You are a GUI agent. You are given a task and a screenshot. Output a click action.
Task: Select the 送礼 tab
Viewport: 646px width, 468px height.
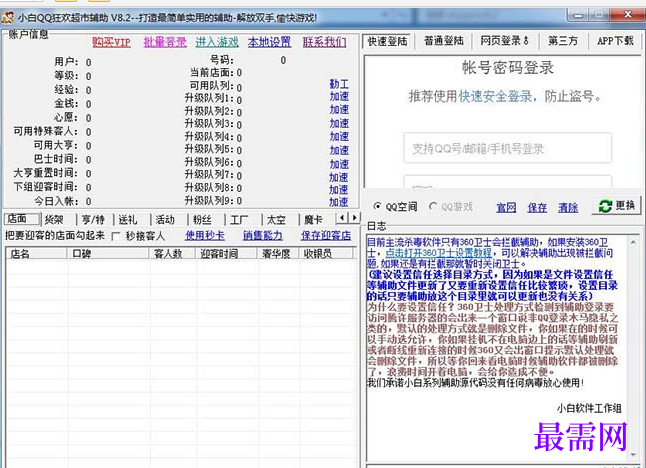coord(132,220)
